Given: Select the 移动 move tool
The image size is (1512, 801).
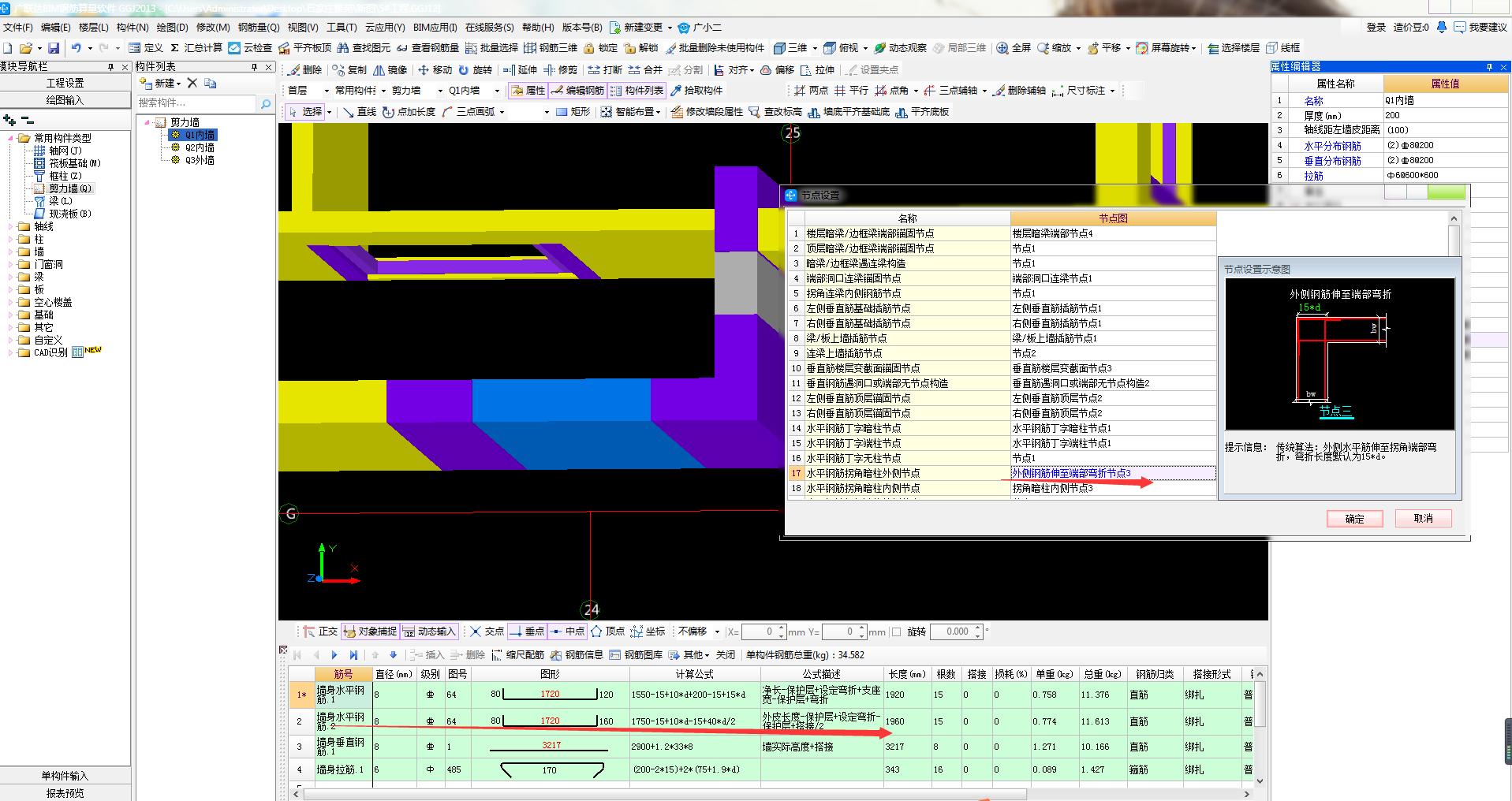Looking at the screenshot, I should [x=435, y=70].
